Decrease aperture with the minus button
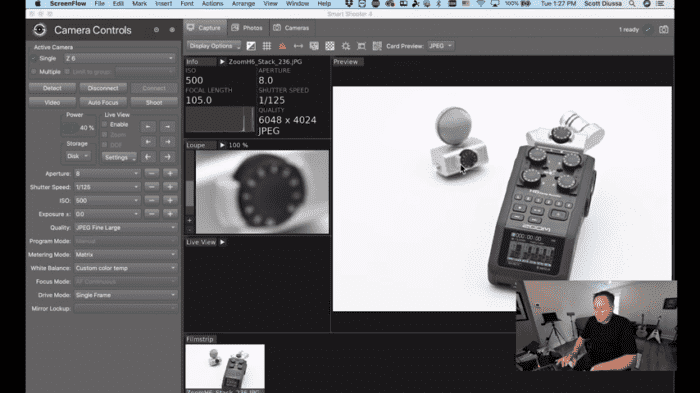Viewport: 700px width, 393px height. [152, 173]
